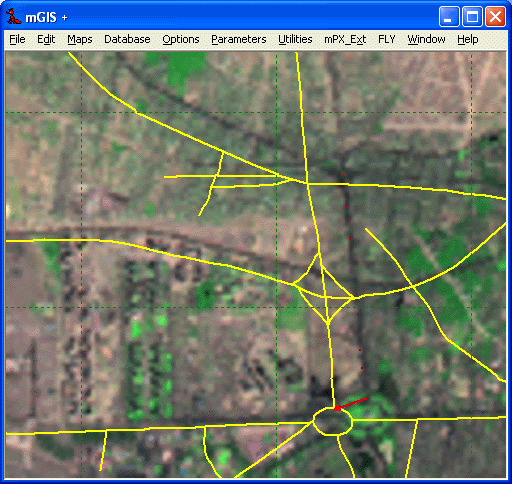Open the File menu

pos(17,39)
